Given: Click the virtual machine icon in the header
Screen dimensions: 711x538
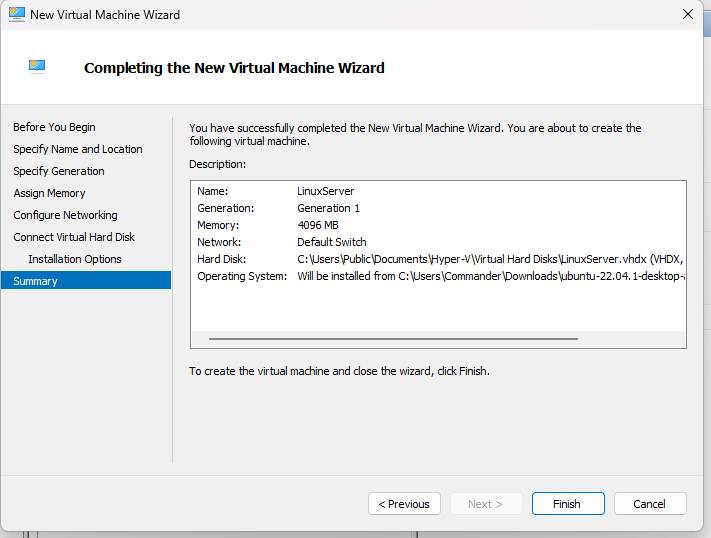Looking at the screenshot, I should click(39, 67).
